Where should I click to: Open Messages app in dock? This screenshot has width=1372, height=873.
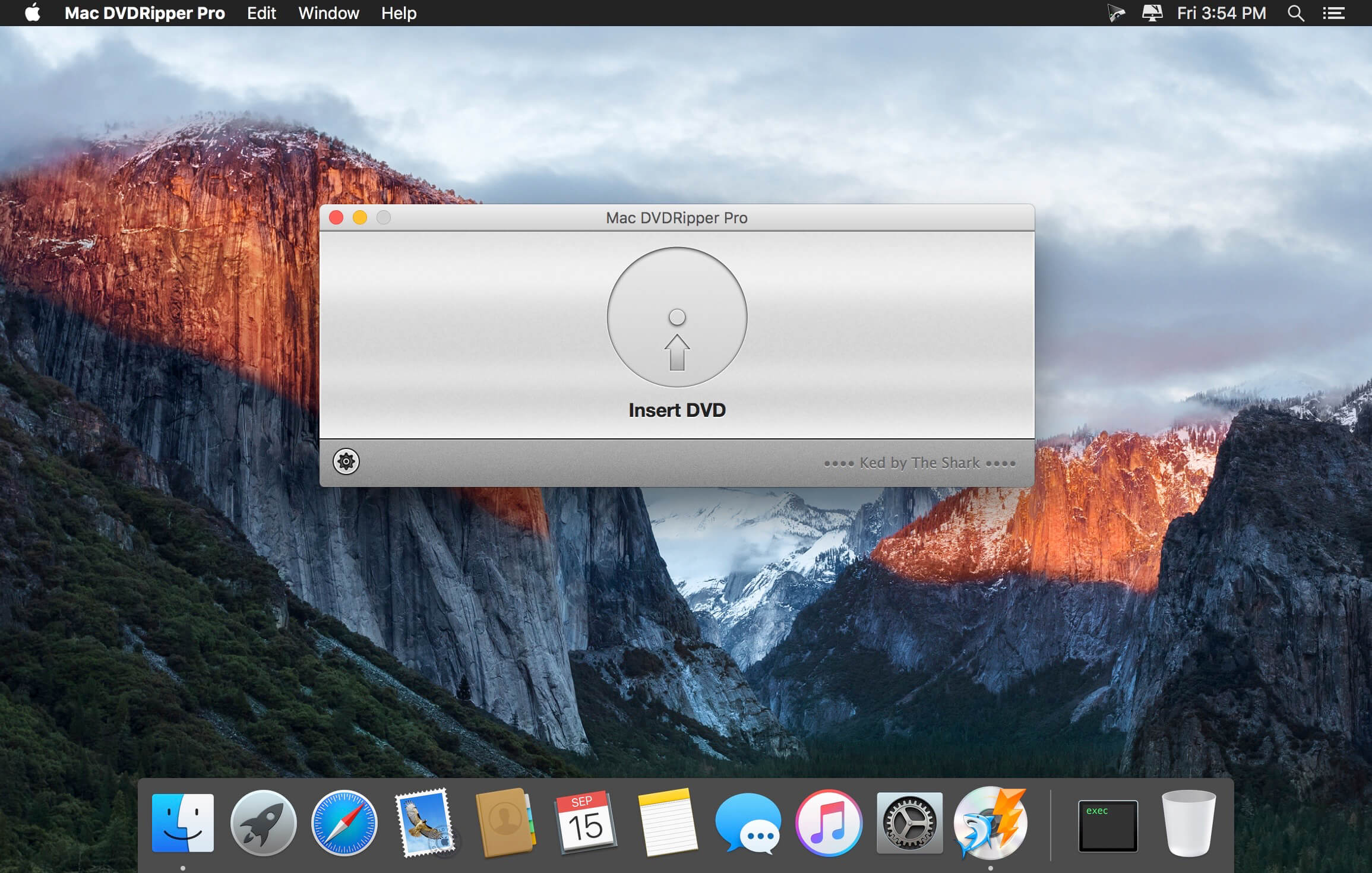tap(748, 823)
